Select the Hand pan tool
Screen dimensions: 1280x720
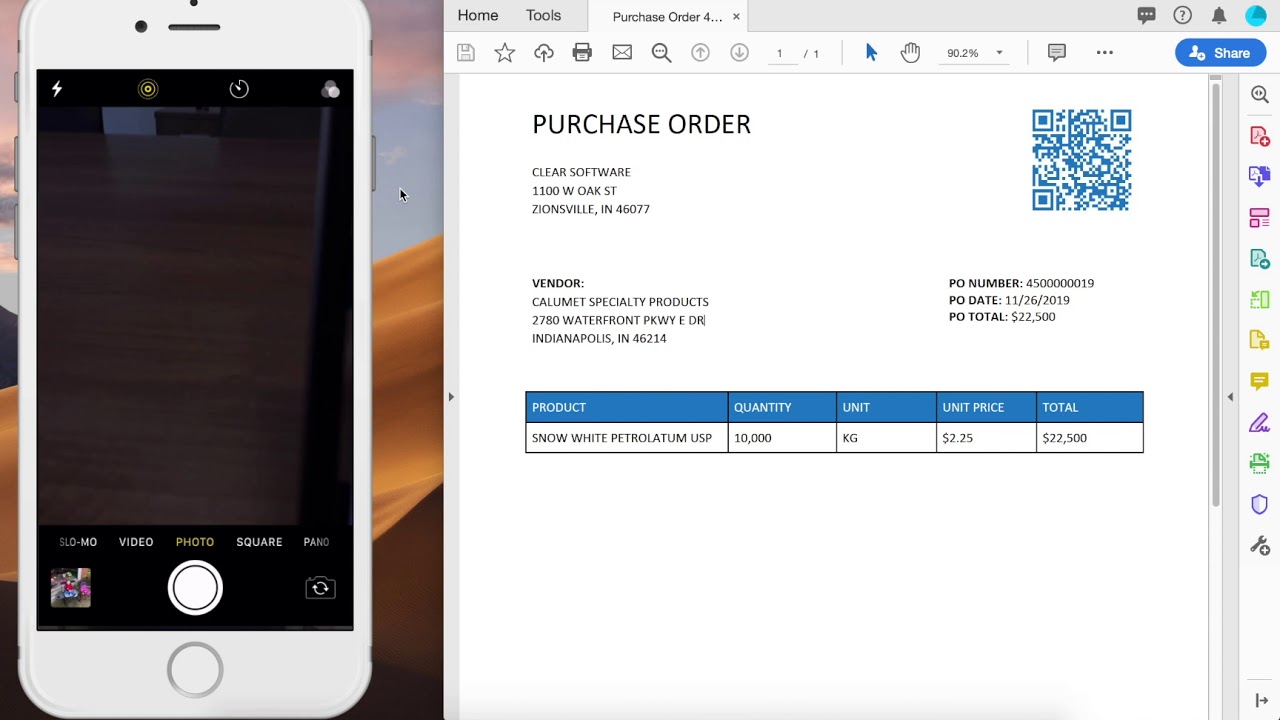click(910, 53)
